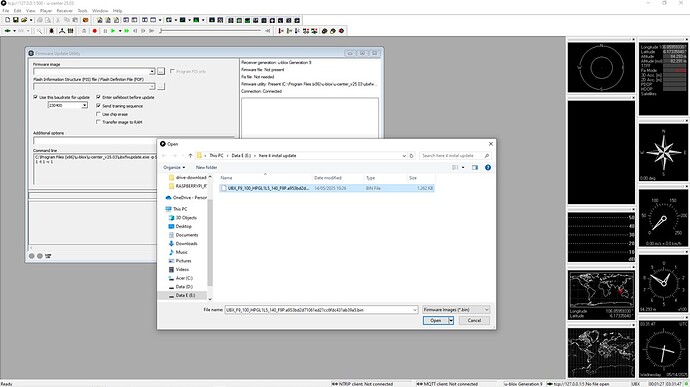This screenshot has height=387, width=690.
Task: Toggle Send training sequence checkbox
Action: tap(99, 106)
